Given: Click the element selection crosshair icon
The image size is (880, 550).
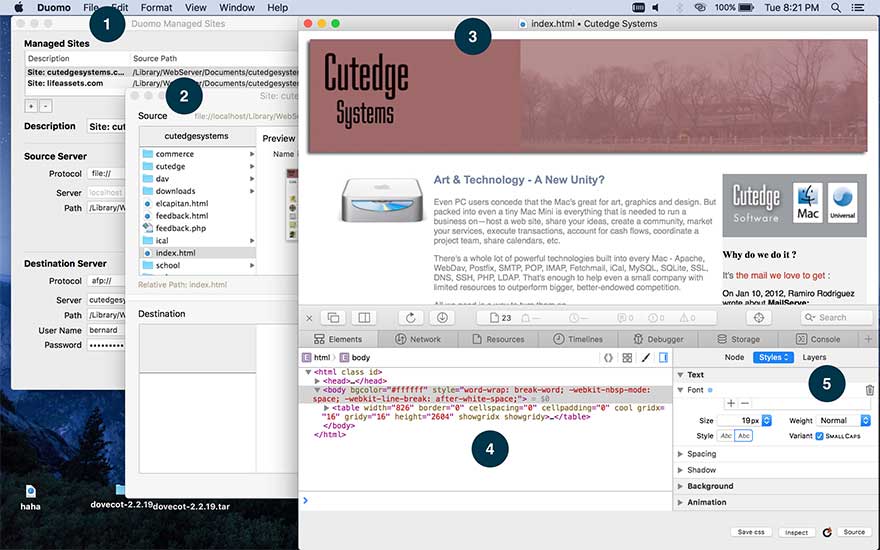Looking at the screenshot, I should click(758, 317).
